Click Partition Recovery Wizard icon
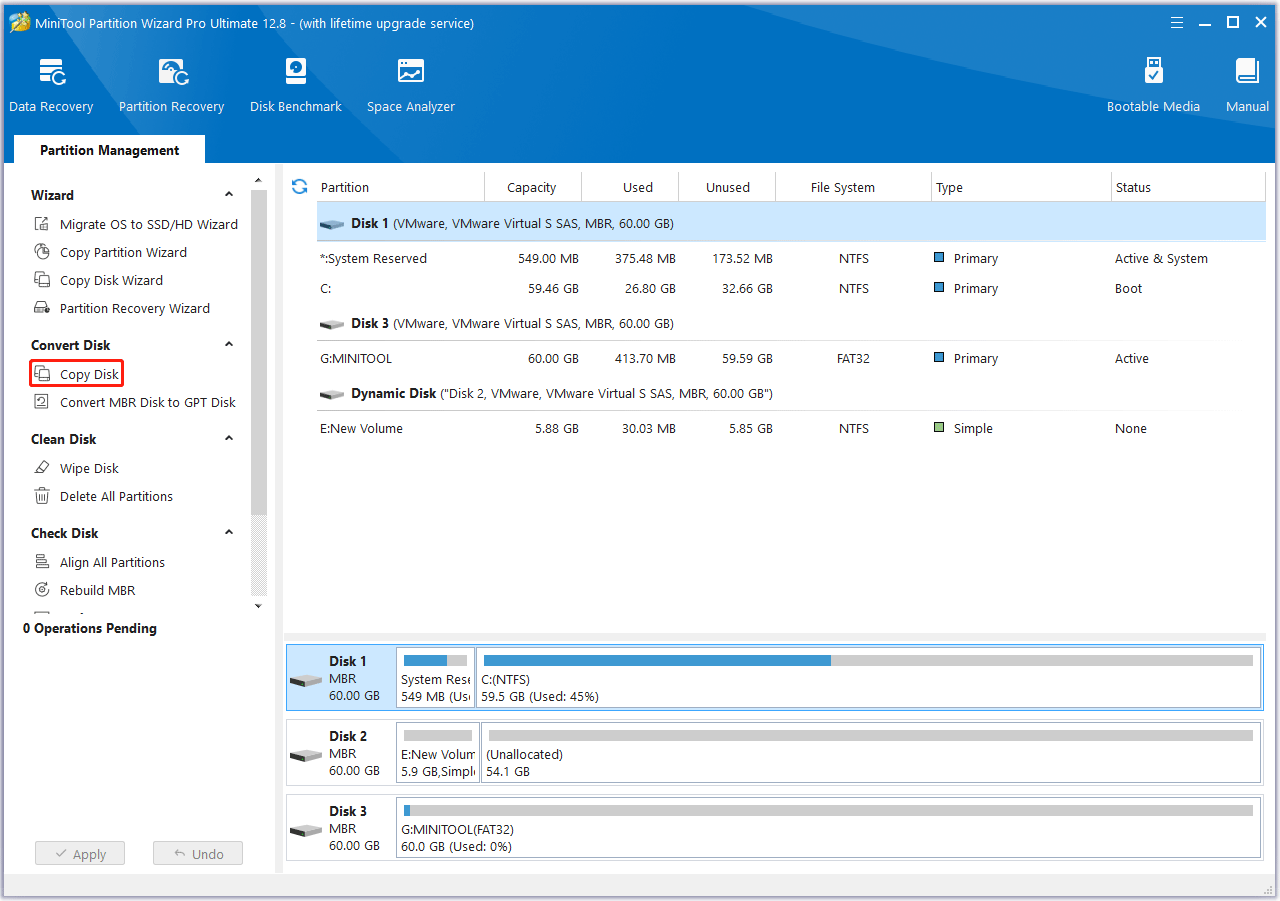The image size is (1280, 901). pos(42,308)
